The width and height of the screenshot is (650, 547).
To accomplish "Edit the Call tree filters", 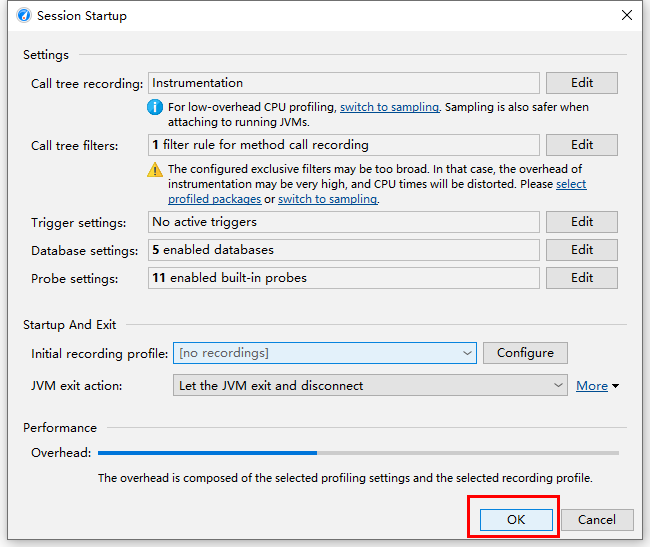I will (581, 145).
